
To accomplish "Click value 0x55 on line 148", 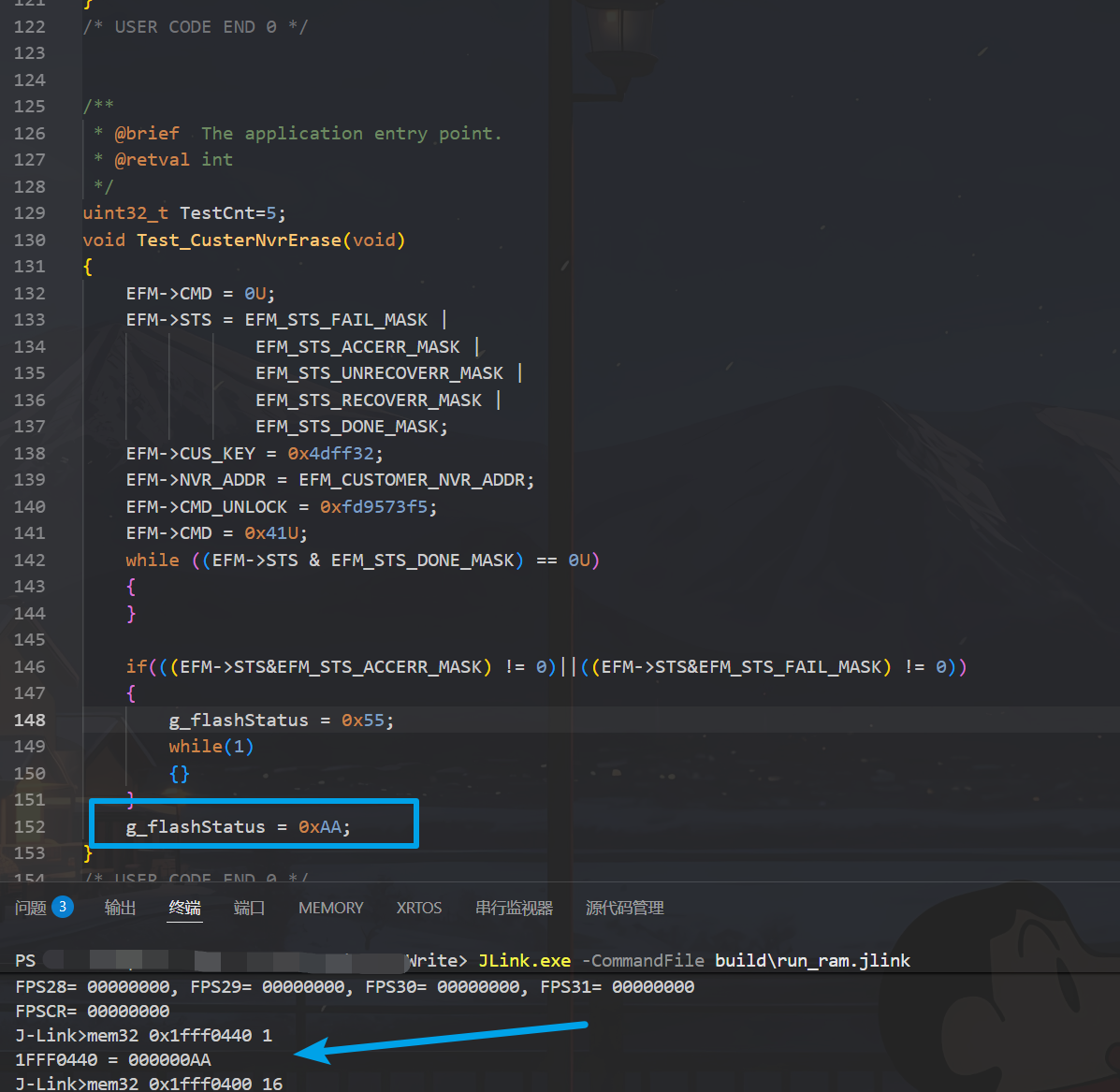I will (363, 720).
